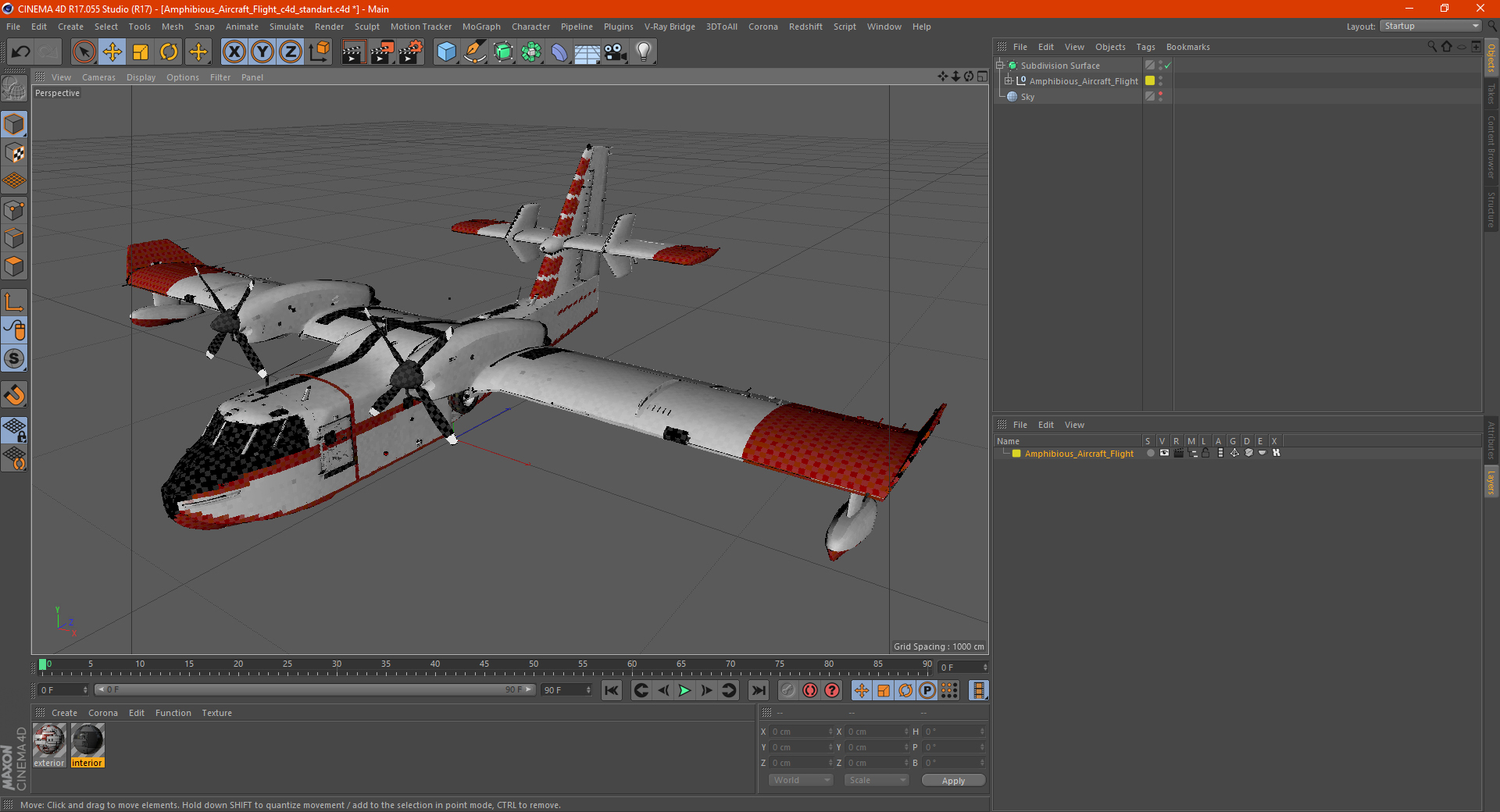Select the interior material thumbnail
The height and width of the screenshot is (812, 1500).
pos(87,740)
